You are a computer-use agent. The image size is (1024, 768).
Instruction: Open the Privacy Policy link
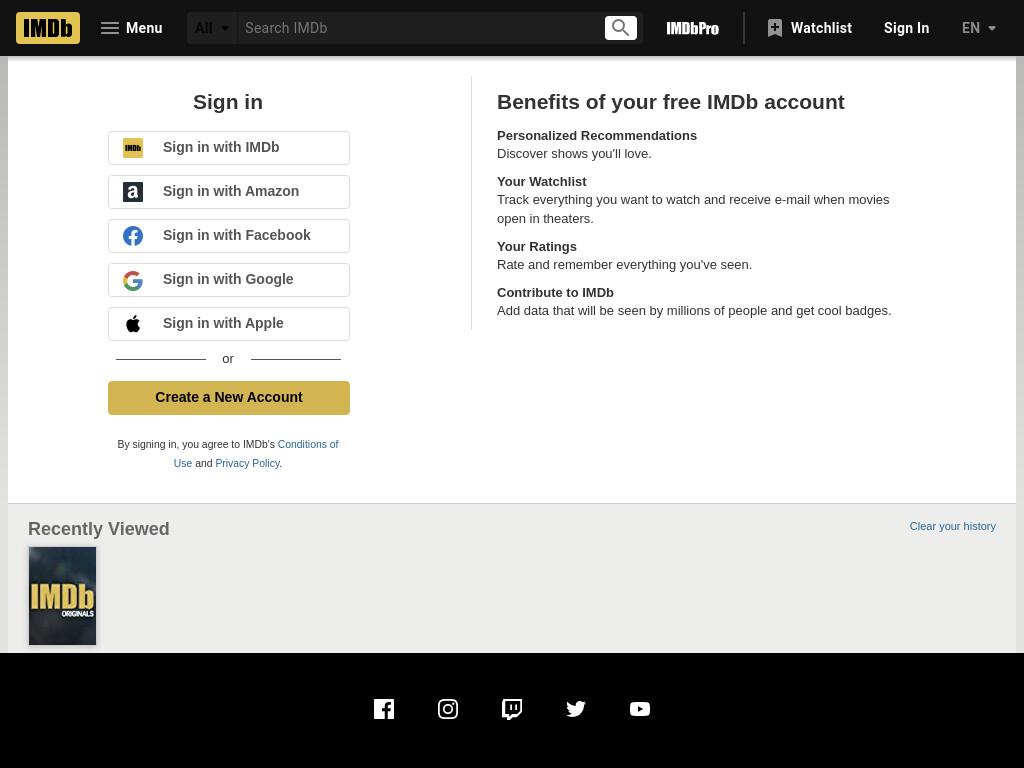[248, 463]
